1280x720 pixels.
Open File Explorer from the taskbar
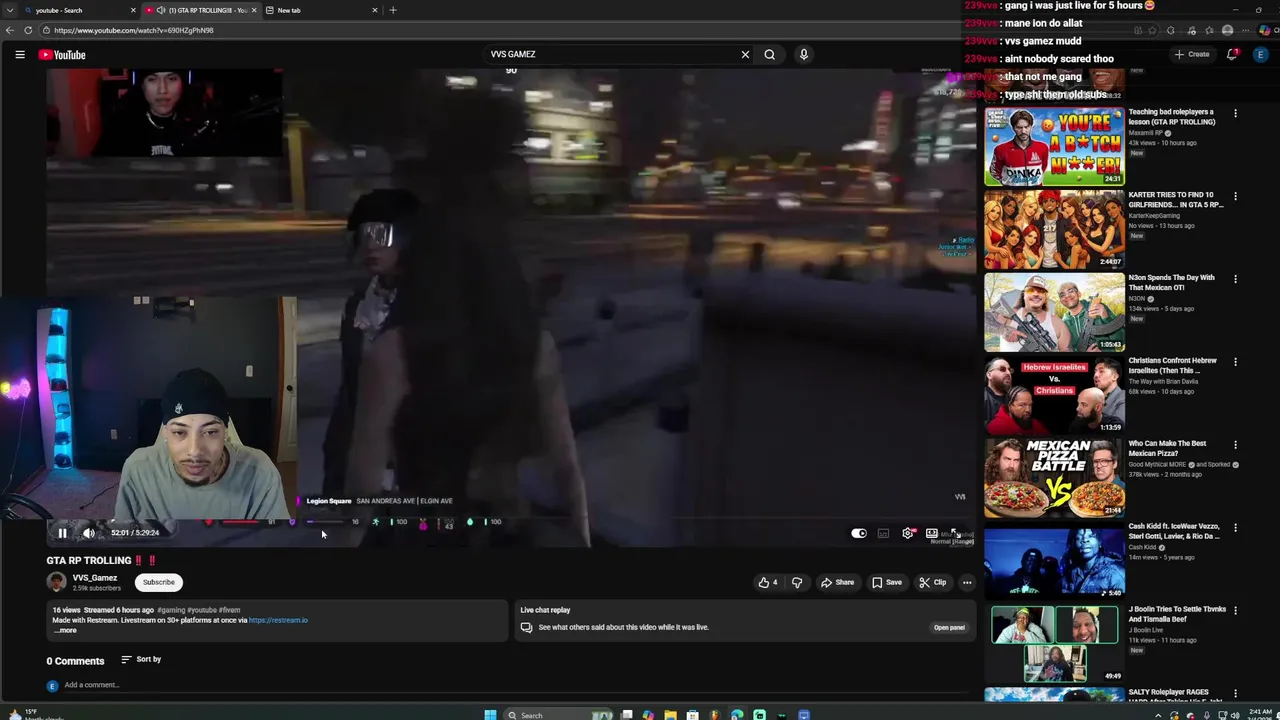pos(670,714)
